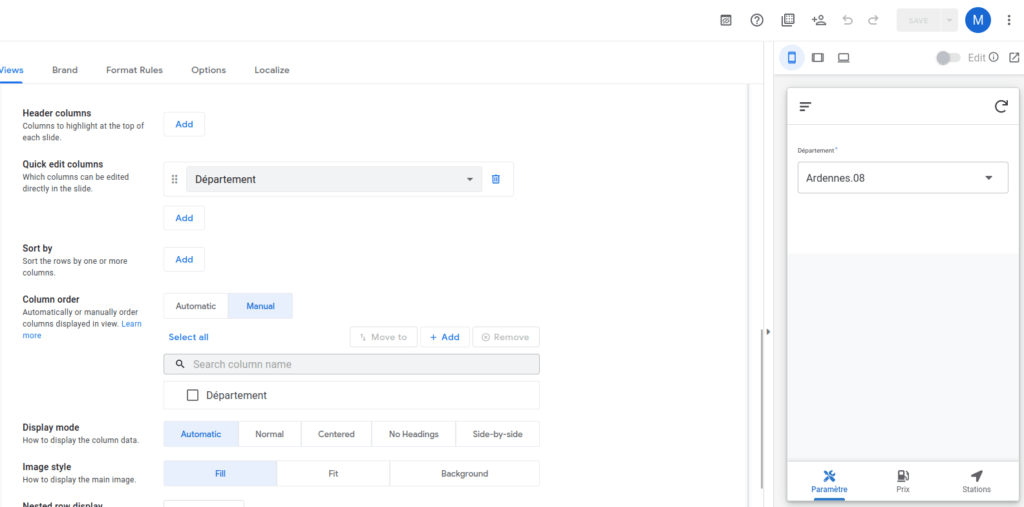The width and height of the screenshot is (1024, 507).
Task: Set Column order to Manual
Action: click(x=261, y=306)
